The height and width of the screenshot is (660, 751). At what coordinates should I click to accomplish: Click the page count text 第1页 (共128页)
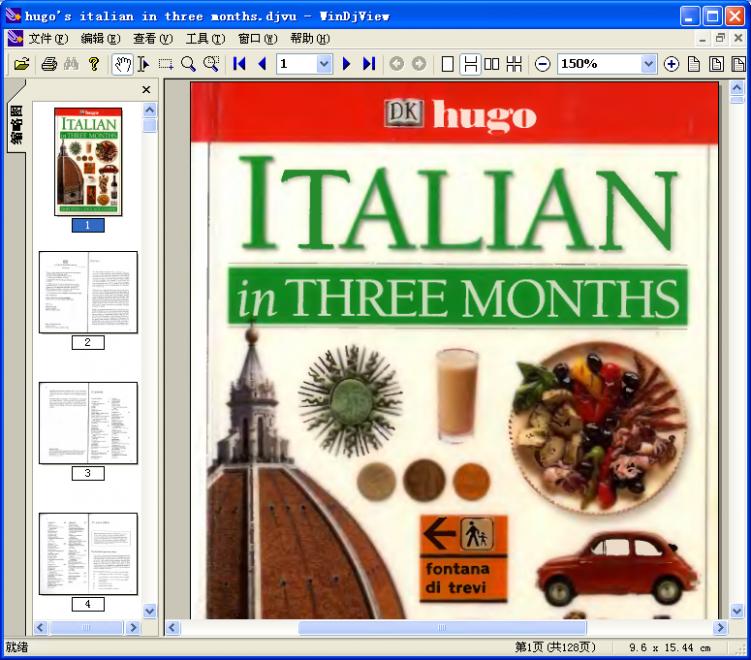555,648
